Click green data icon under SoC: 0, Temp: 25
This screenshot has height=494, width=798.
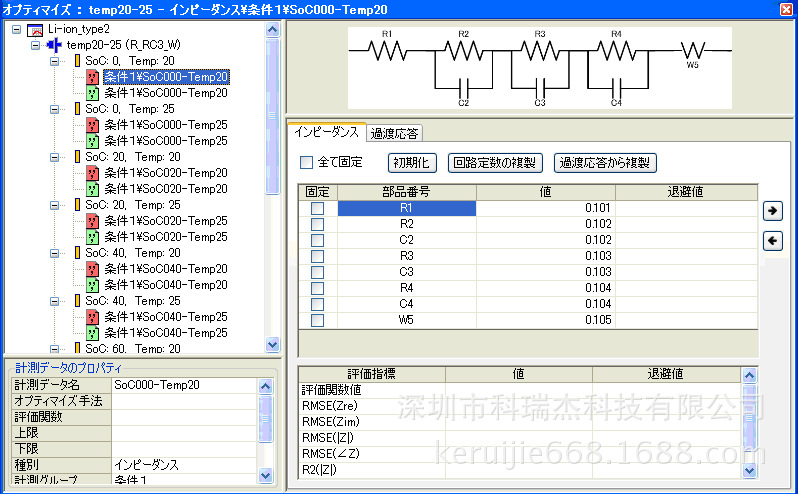point(92,141)
